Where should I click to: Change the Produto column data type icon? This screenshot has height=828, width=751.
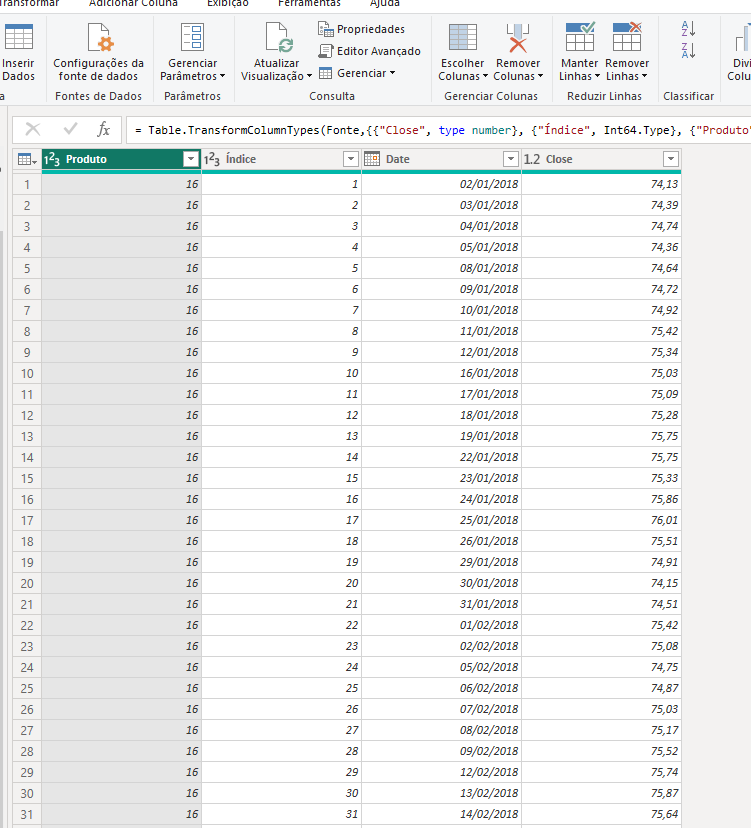52,159
